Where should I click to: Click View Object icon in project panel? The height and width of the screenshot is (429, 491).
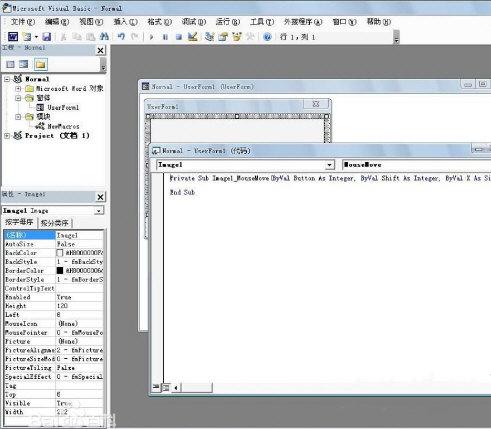pyautogui.click(x=24, y=64)
